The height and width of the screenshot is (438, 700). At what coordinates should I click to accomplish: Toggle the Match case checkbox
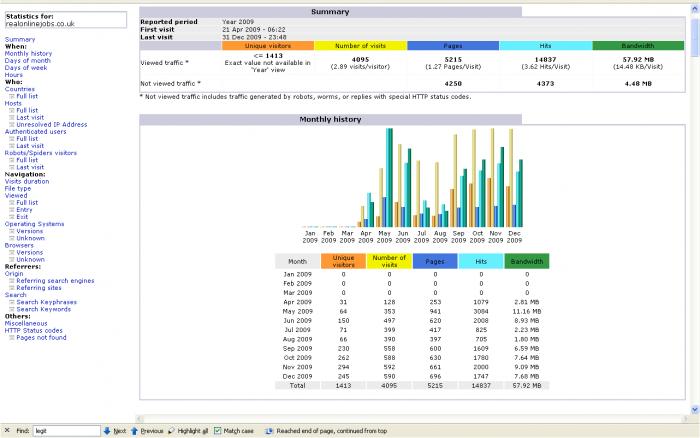coord(218,430)
